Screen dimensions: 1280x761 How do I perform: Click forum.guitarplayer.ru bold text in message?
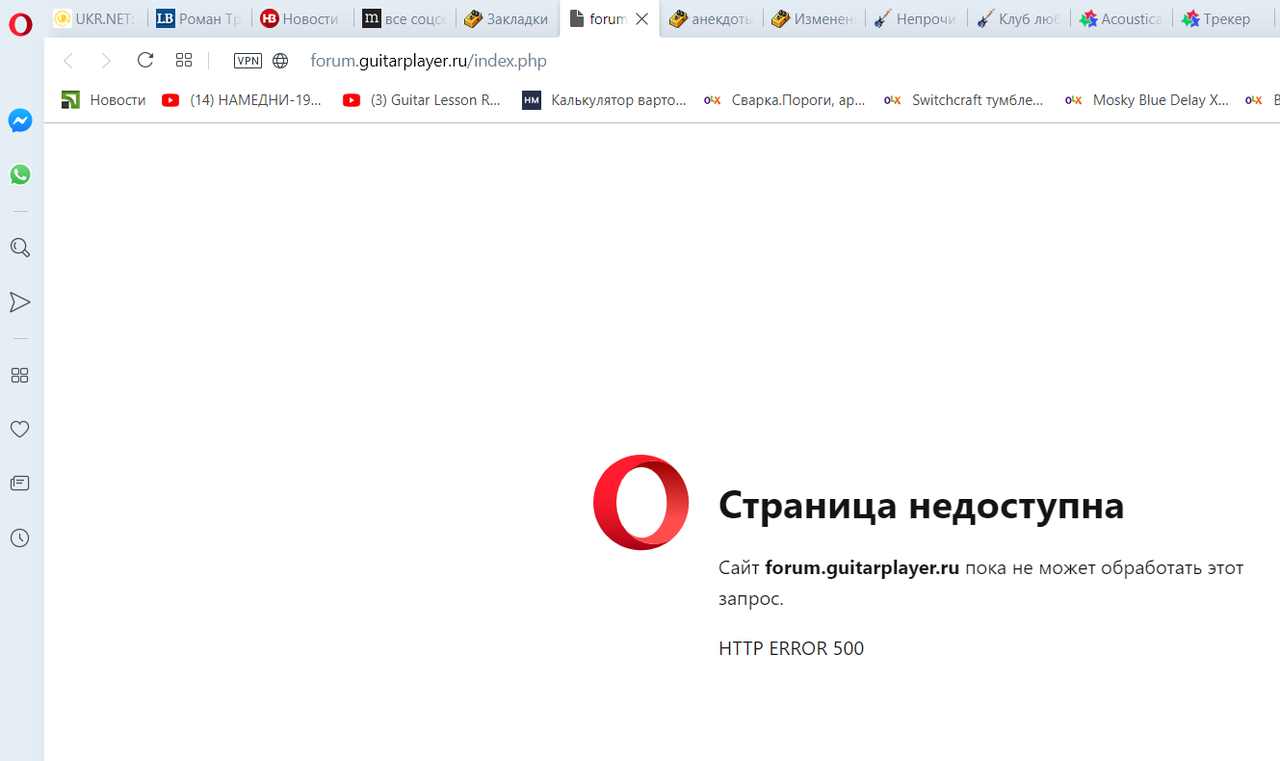click(862, 568)
